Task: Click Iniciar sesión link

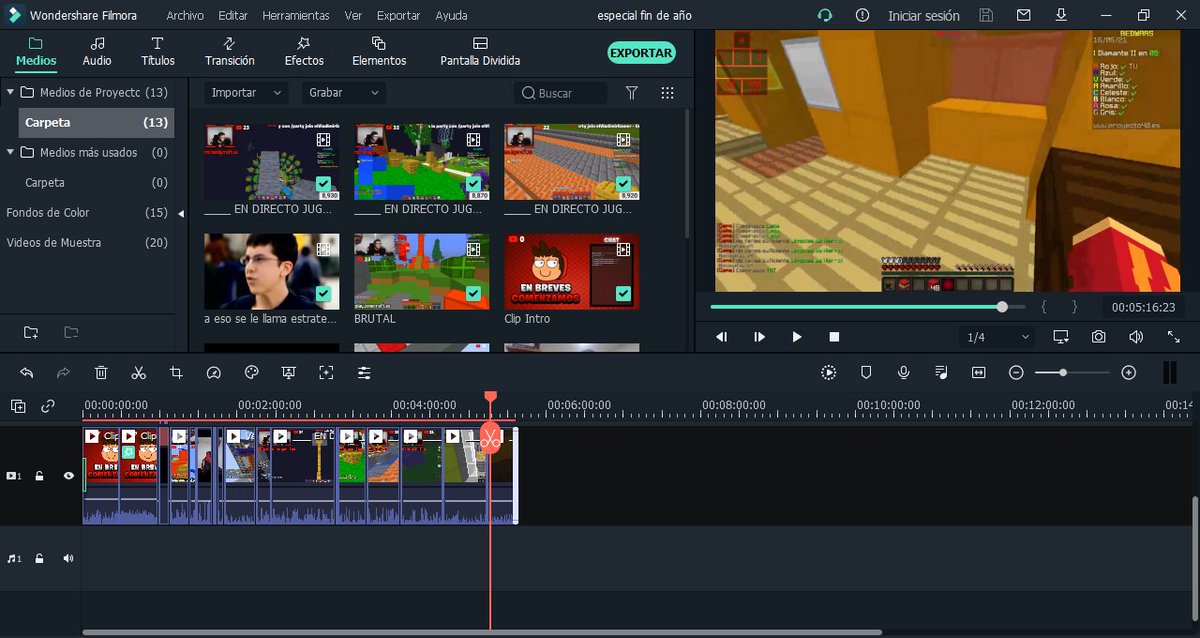Action: [924, 16]
